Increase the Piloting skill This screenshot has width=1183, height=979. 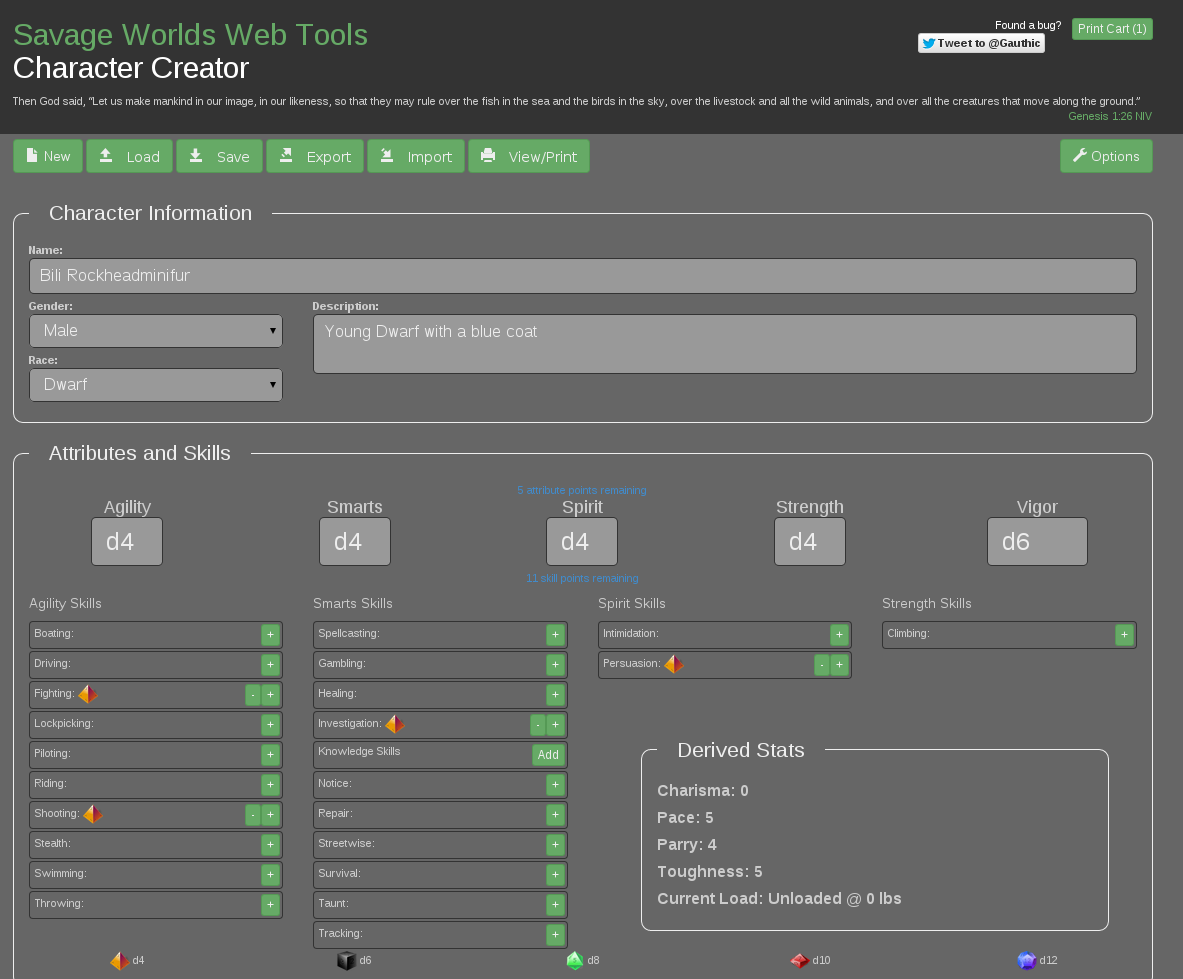[270, 755]
